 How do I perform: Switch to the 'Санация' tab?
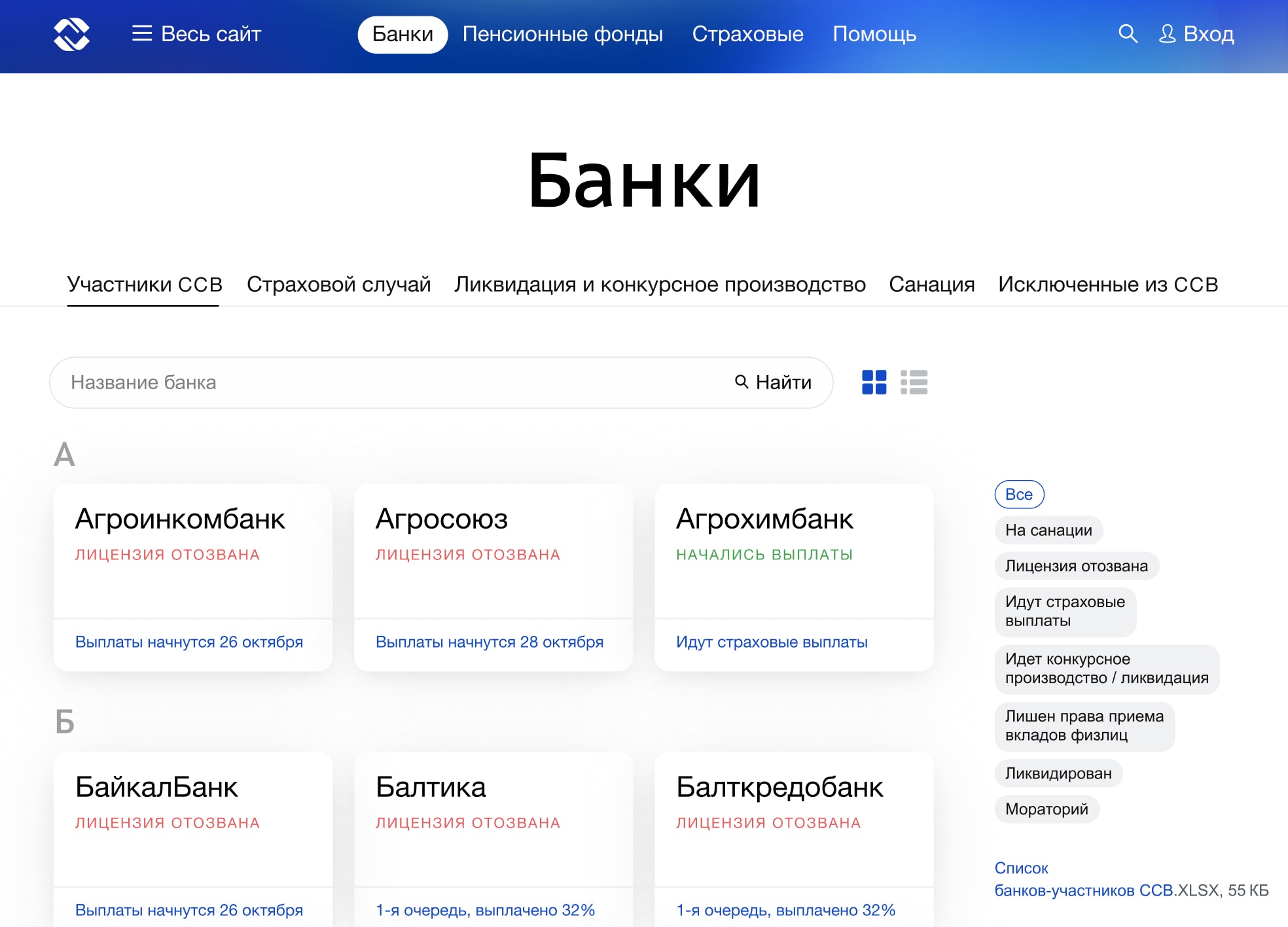[931, 285]
